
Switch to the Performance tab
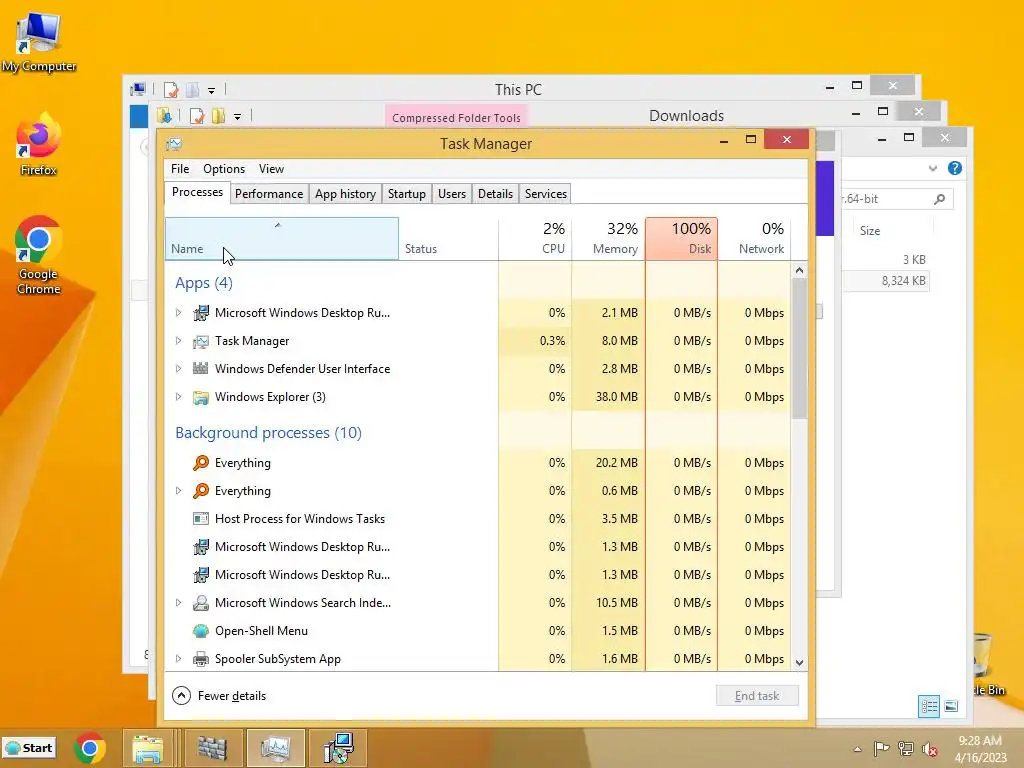pyautogui.click(x=269, y=194)
